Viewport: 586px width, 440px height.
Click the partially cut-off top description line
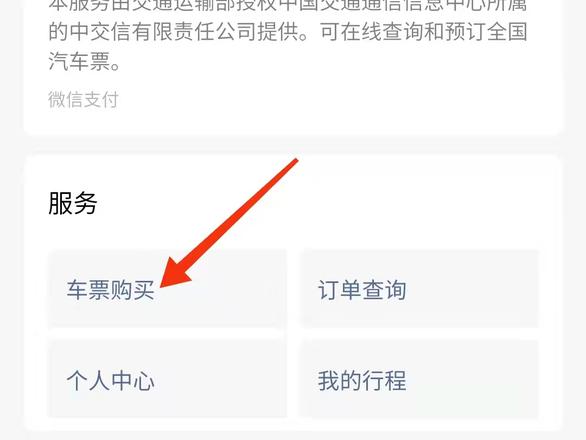tap(288, 5)
